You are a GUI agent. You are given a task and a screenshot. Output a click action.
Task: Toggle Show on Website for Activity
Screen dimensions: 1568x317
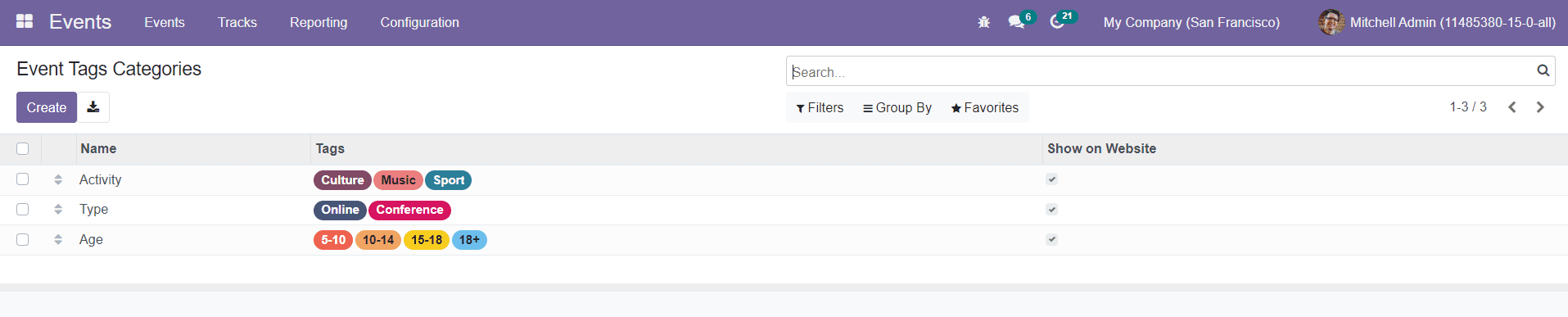coord(1052,179)
